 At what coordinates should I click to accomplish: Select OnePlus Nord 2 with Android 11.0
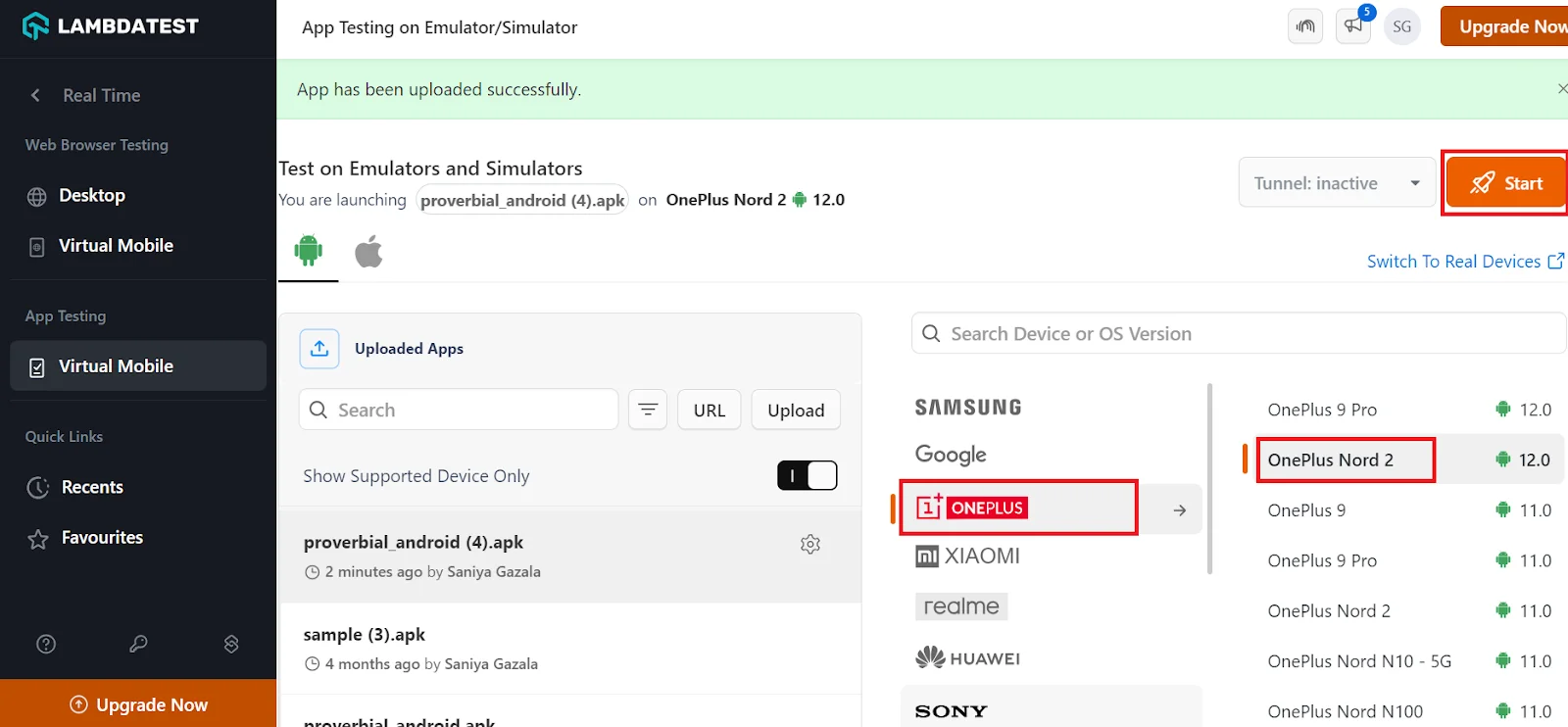1409,611
